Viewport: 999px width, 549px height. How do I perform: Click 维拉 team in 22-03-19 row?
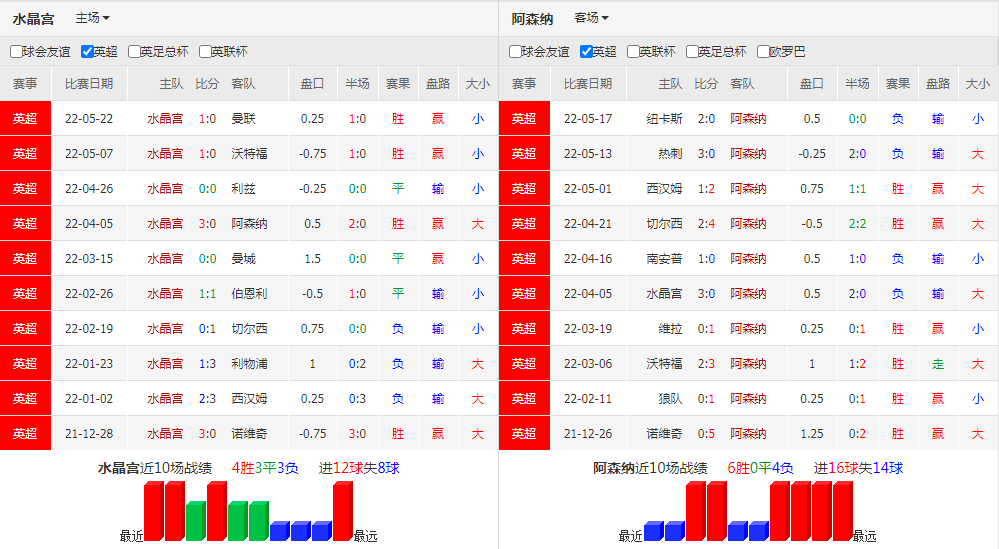[x=670, y=329]
